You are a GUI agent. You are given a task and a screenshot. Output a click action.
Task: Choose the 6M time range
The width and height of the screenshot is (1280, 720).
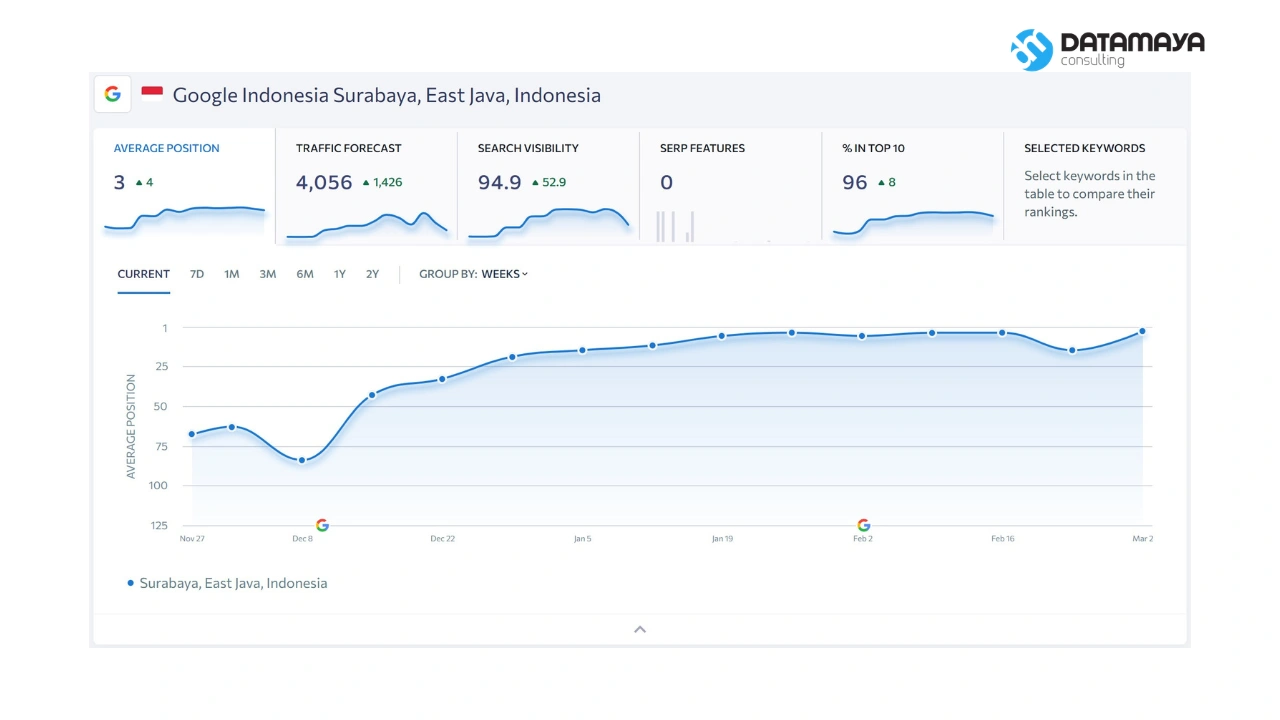pyautogui.click(x=305, y=274)
